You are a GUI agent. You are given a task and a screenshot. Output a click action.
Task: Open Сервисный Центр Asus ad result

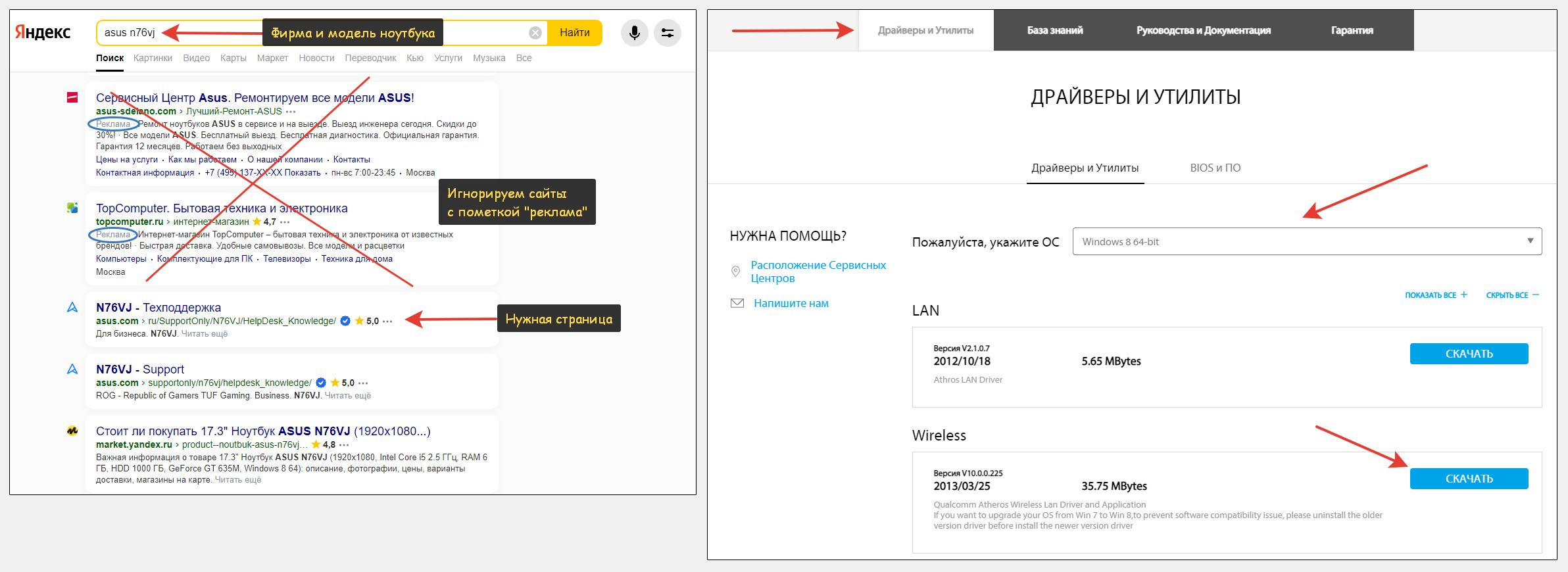pos(255,98)
